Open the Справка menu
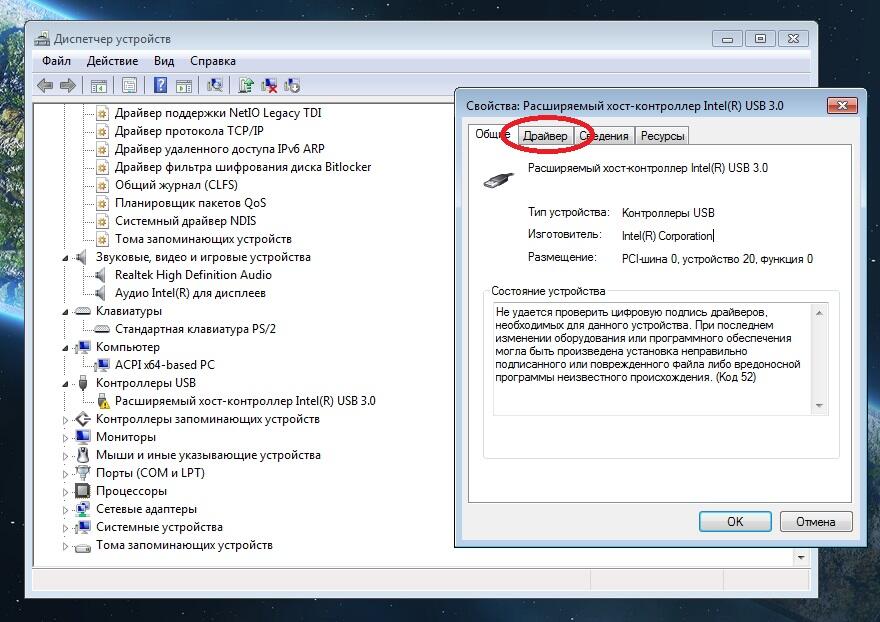This screenshot has height=622, width=880. coord(213,61)
